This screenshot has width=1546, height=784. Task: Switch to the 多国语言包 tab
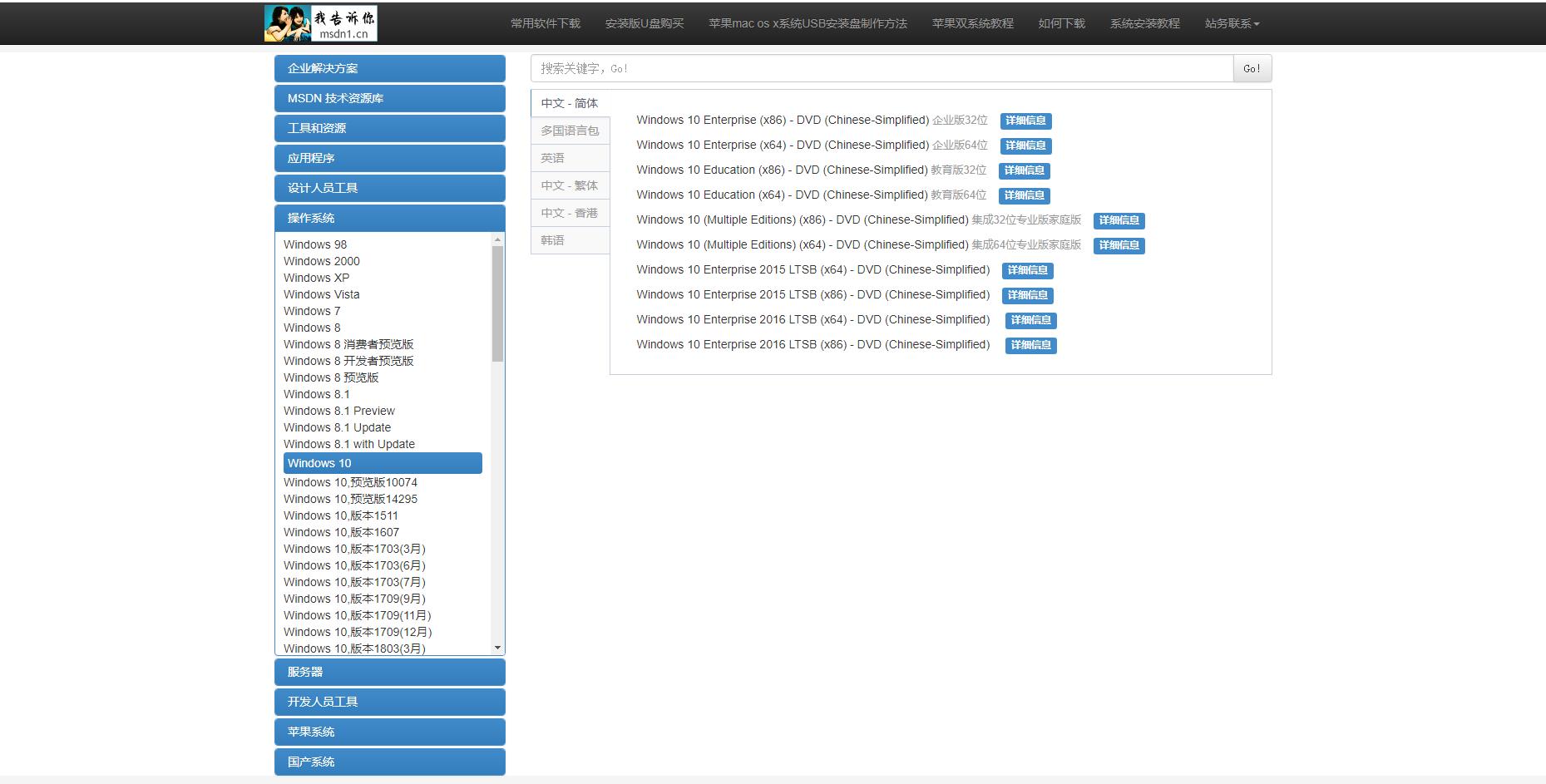[570, 131]
